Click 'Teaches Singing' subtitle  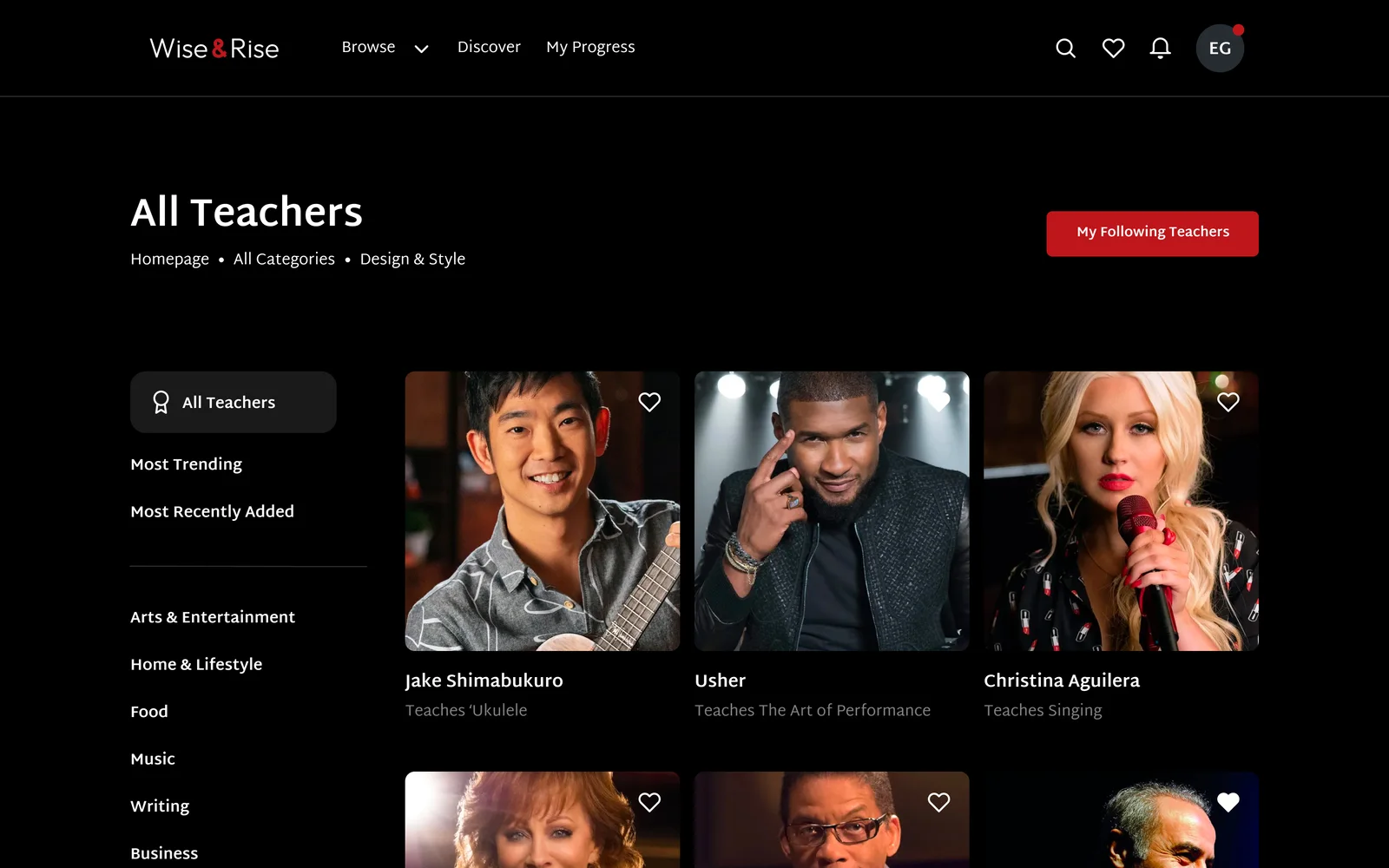1043,711
